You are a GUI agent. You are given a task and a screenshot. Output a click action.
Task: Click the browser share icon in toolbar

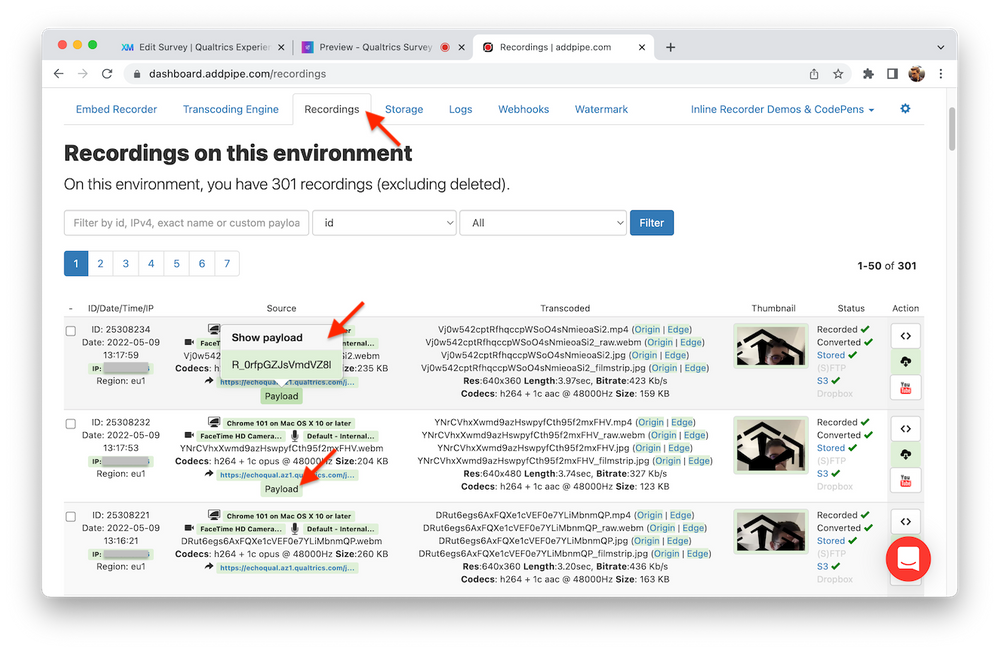(x=813, y=74)
